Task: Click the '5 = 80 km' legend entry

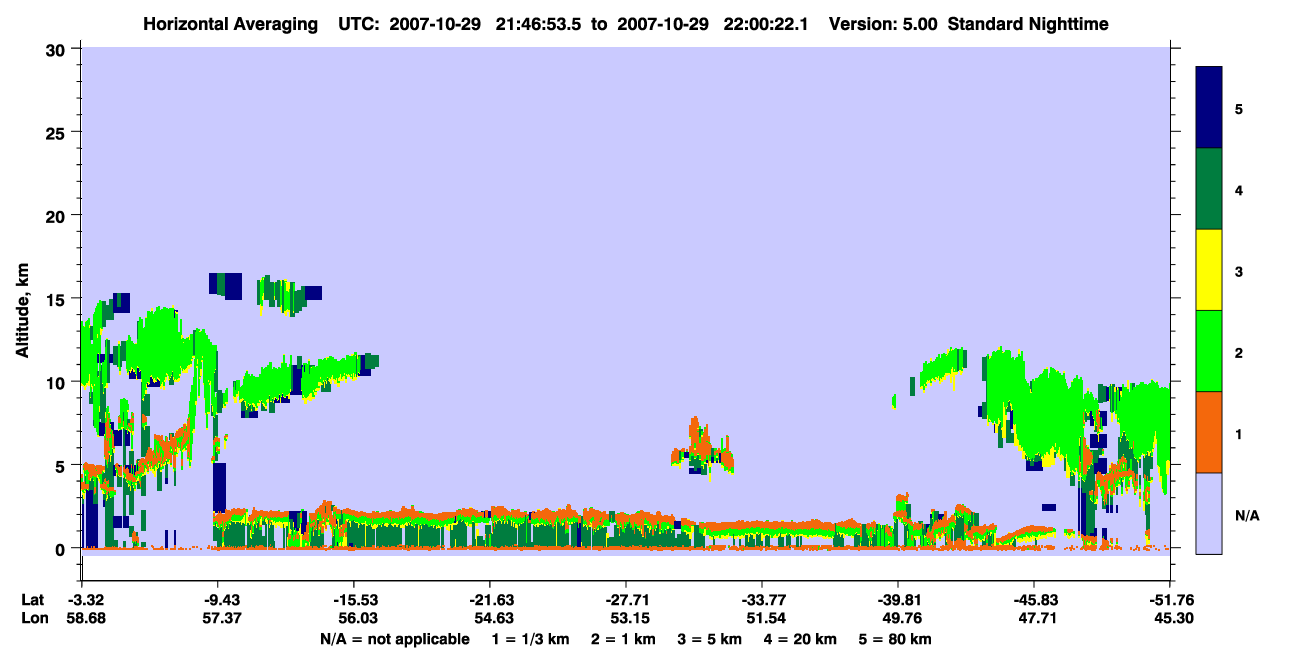Action: [x=896, y=638]
